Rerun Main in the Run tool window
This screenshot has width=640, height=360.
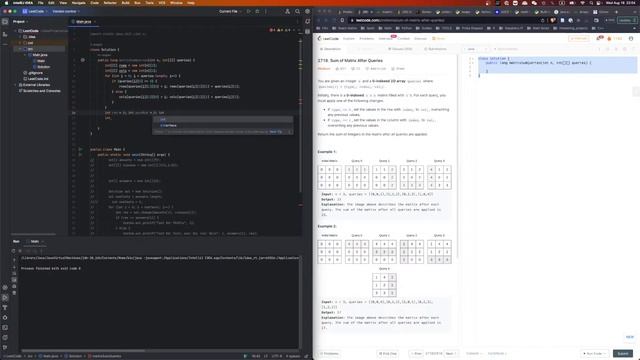13,251
